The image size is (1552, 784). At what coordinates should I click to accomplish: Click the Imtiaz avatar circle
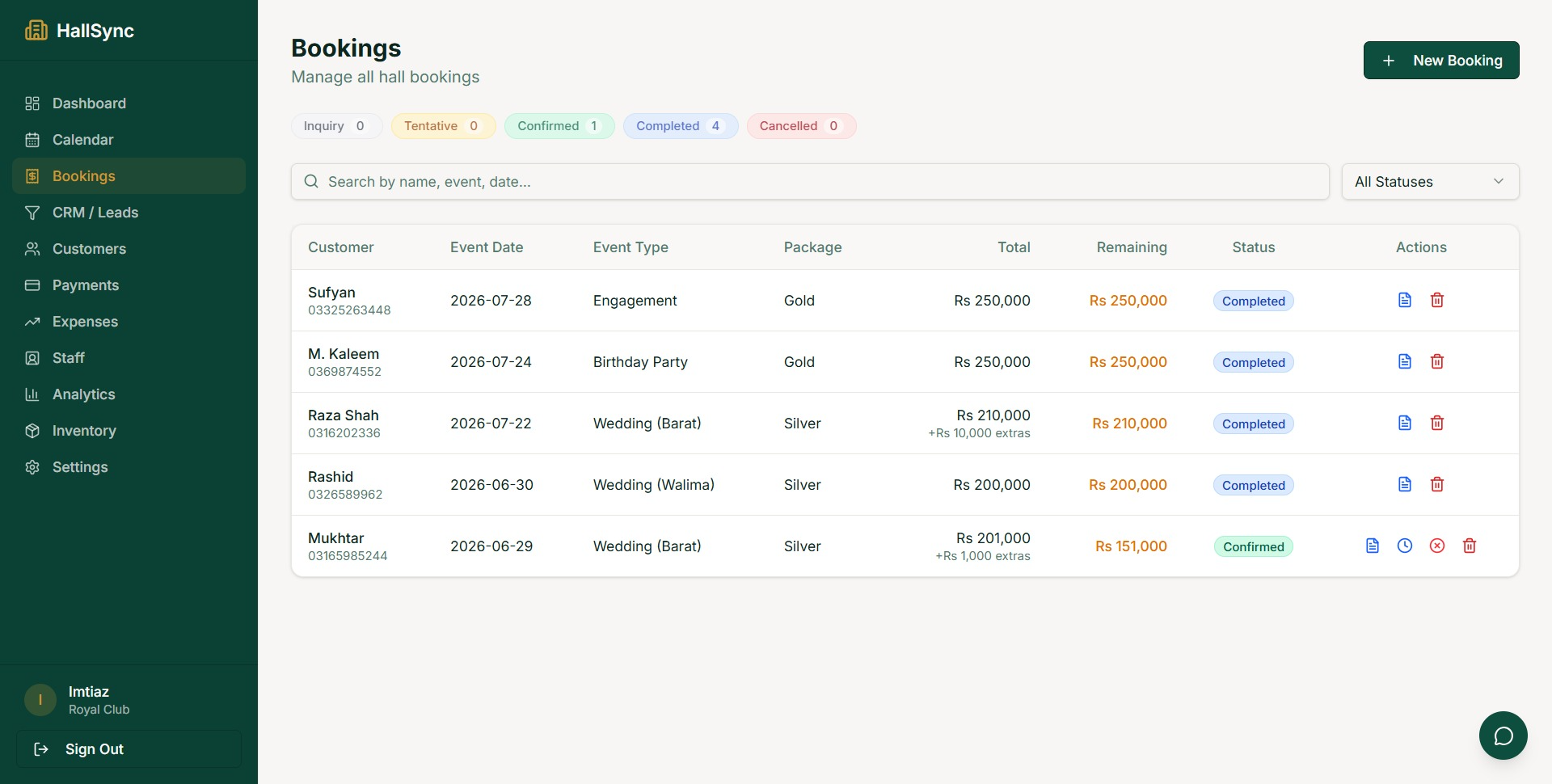[x=40, y=700]
